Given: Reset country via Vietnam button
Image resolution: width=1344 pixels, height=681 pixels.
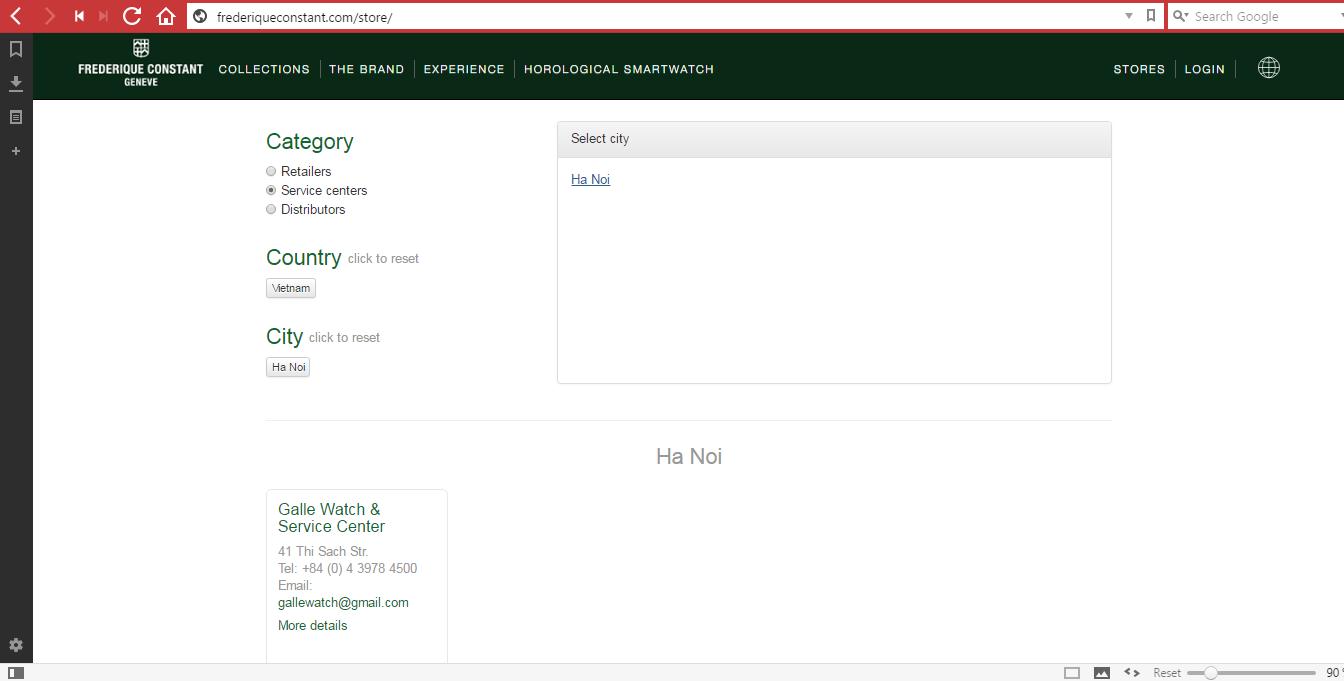Looking at the screenshot, I should (291, 288).
